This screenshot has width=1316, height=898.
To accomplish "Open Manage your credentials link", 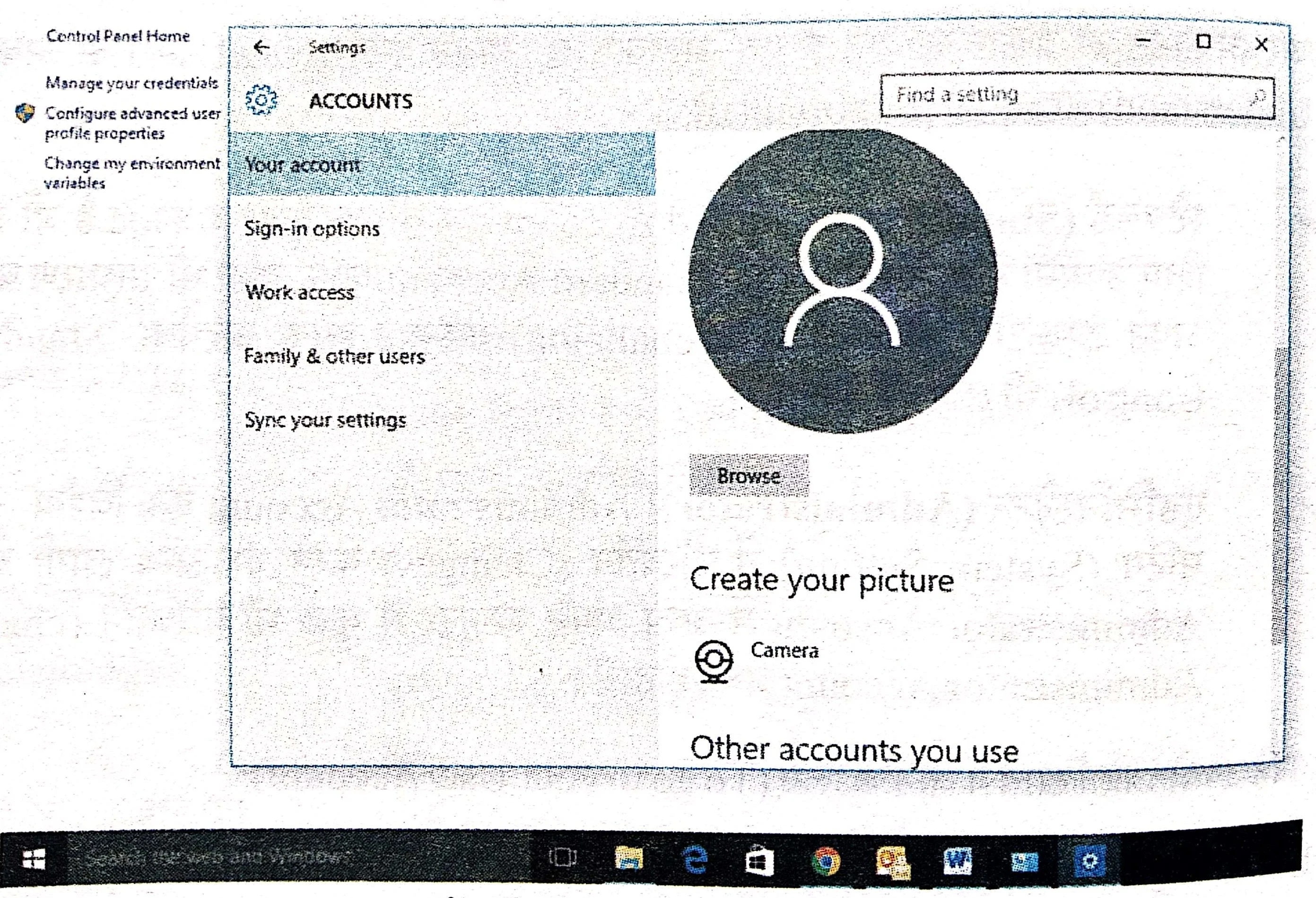I will click(x=131, y=83).
